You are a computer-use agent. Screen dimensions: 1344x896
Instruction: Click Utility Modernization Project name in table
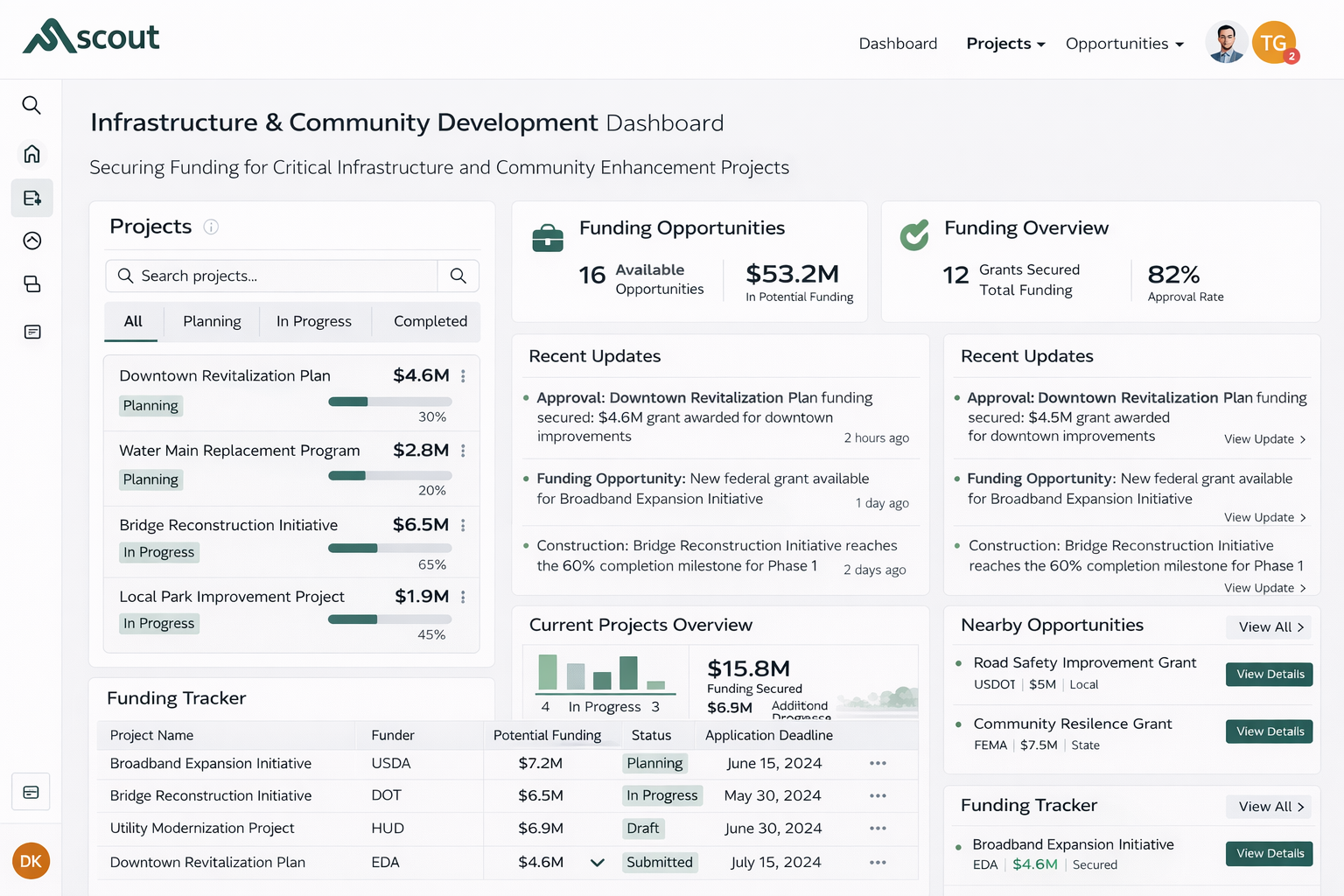(202, 828)
